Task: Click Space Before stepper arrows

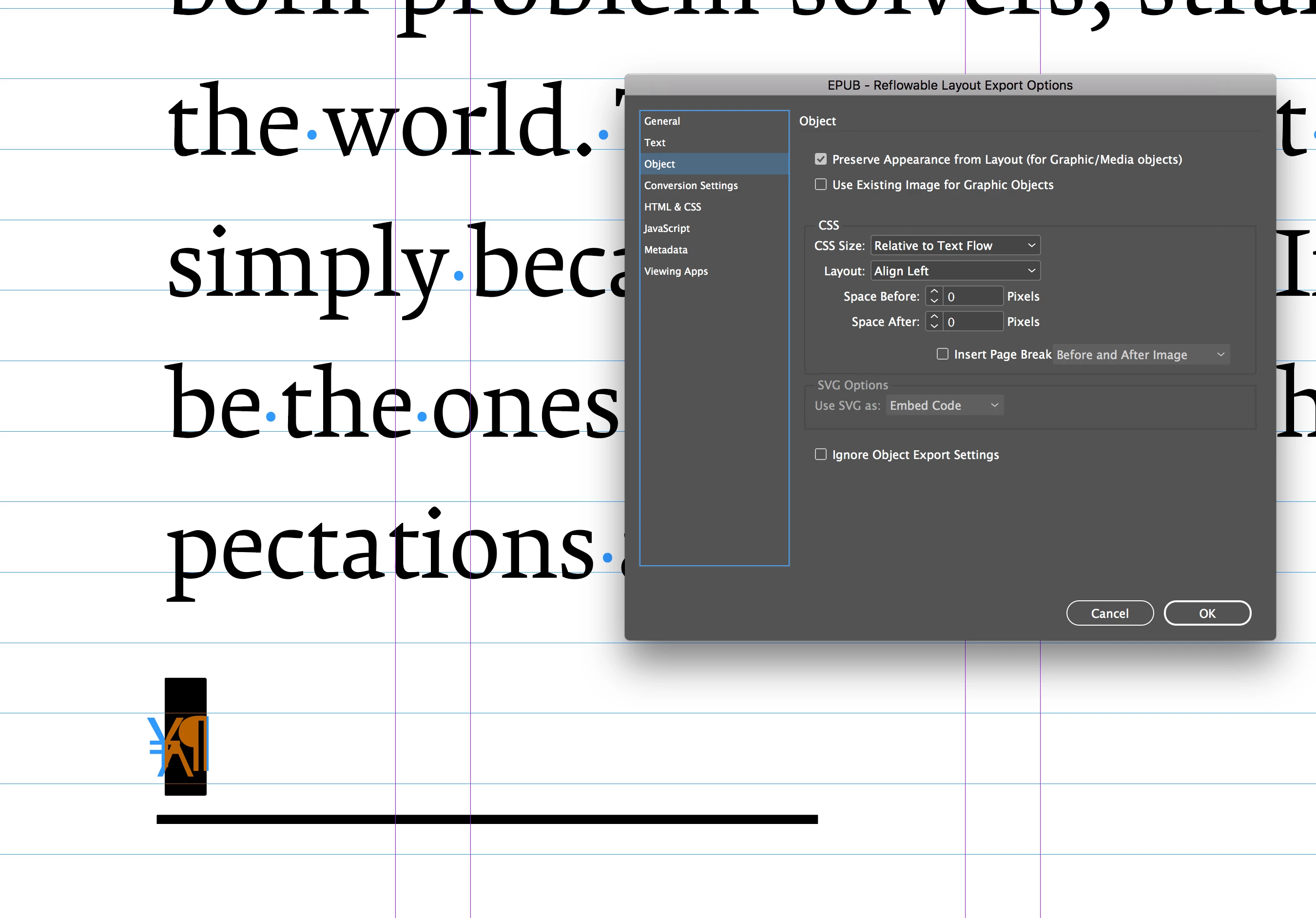Action: click(x=934, y=296)
